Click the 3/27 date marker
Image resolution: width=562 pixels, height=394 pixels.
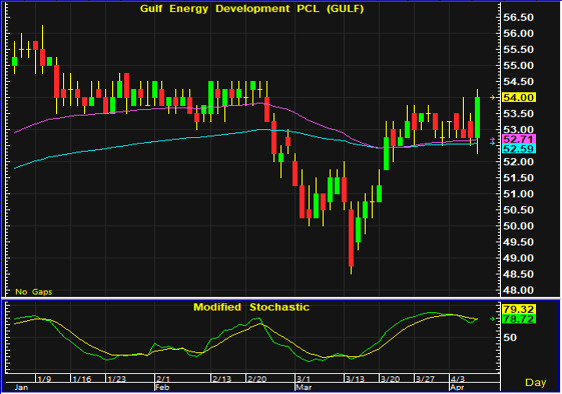coord(425,379)
